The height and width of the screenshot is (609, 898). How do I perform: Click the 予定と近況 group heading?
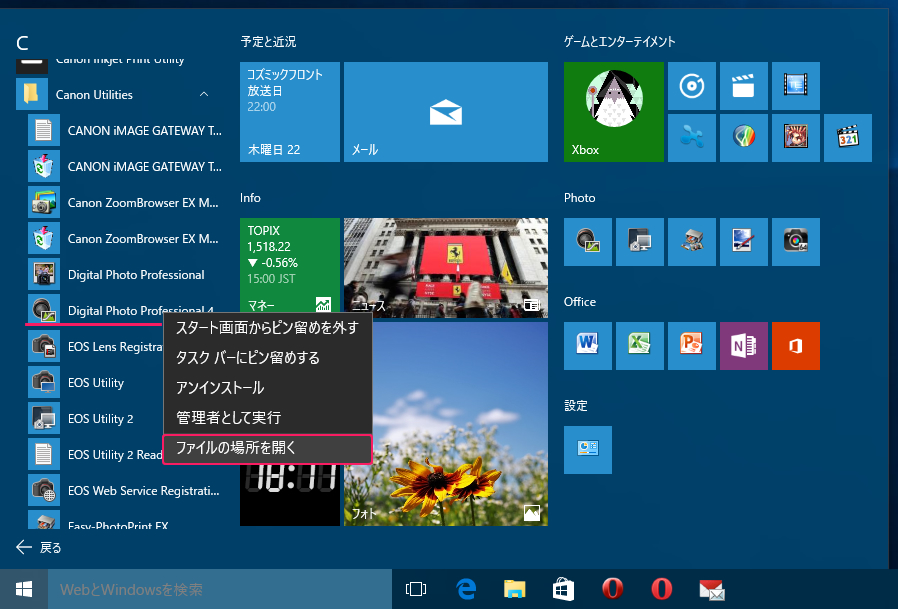click(x=268, y=42)
